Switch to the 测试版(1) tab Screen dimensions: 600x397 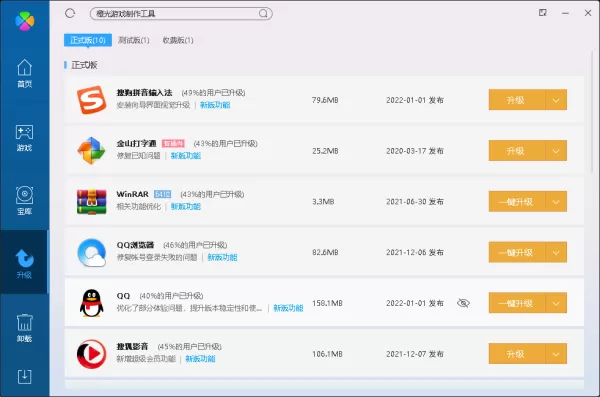coord(134,40)
